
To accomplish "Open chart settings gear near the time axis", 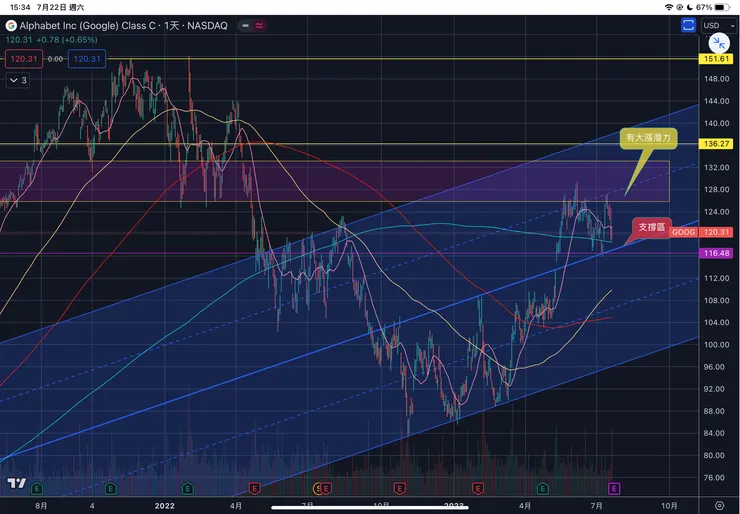I will pos(719,505).
